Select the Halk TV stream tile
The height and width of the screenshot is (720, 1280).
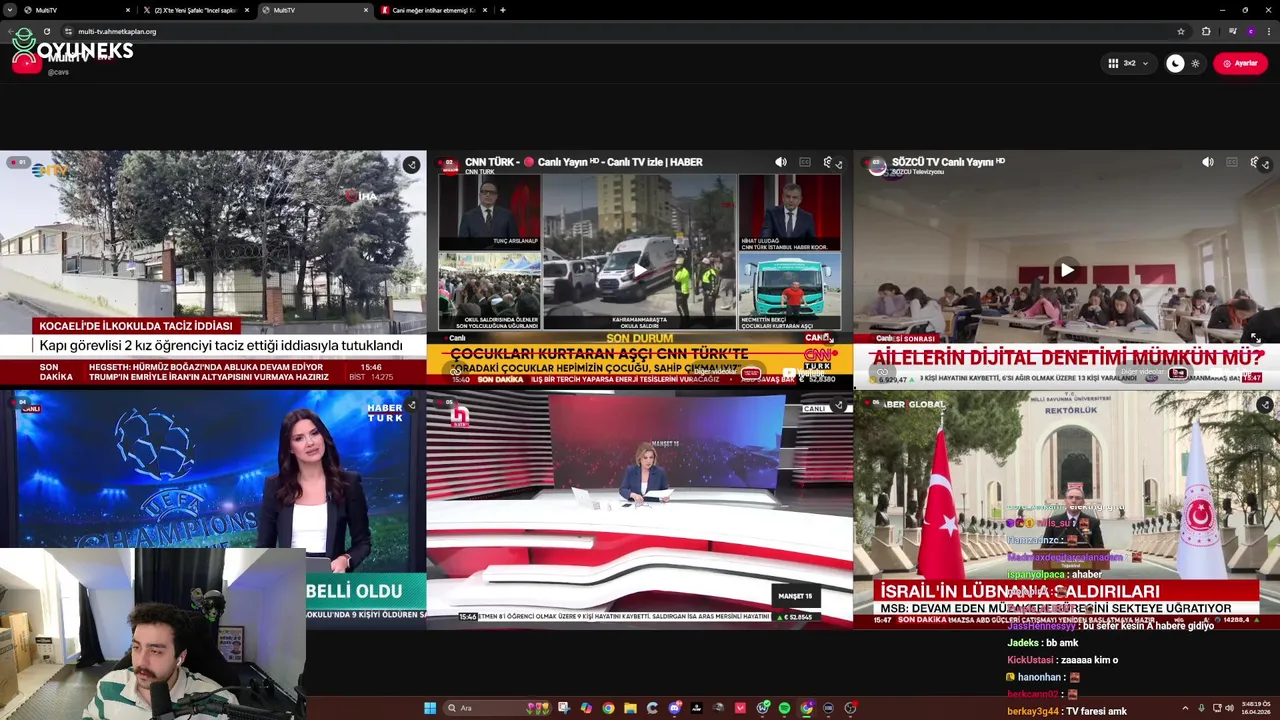pyautogui.click(x=640, y=510)
